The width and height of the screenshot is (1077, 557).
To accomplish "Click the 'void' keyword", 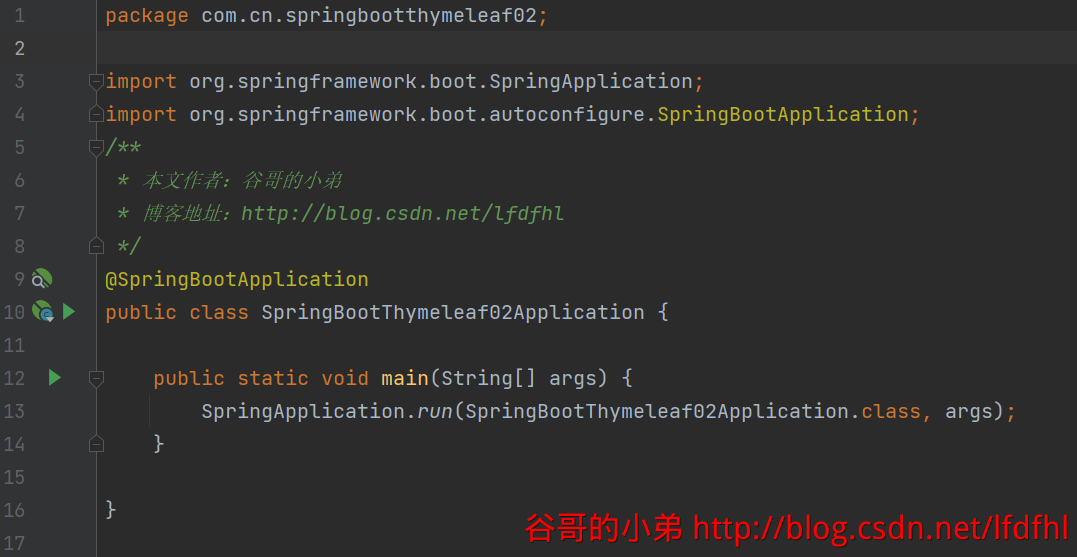I will [x=345, y=378].
